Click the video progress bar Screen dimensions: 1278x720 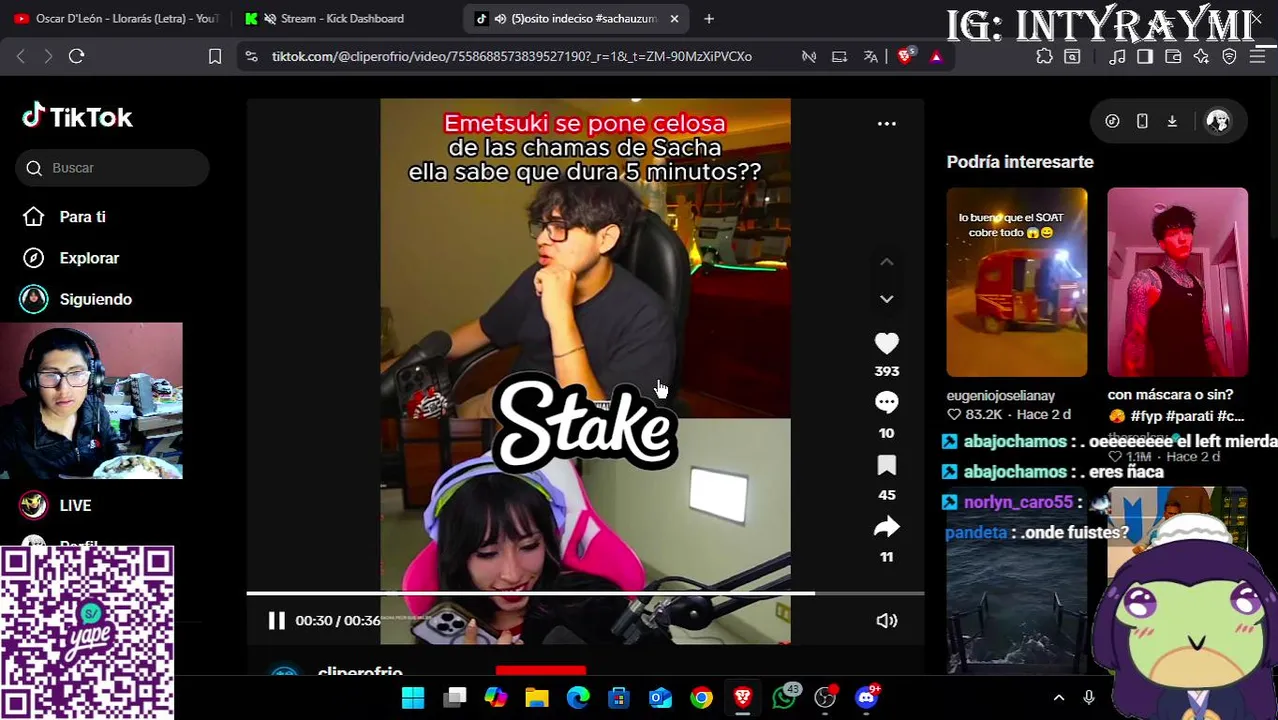[x=585, y=594]
